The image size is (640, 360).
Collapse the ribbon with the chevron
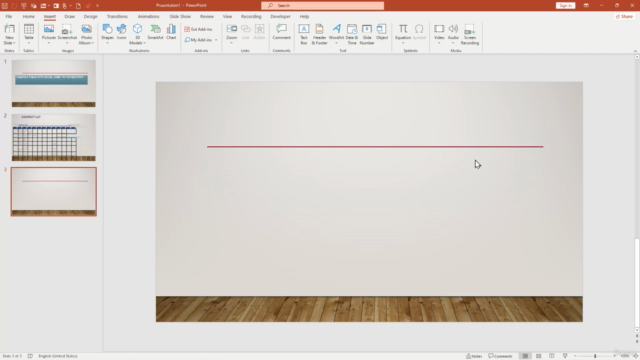click(635, 51)
